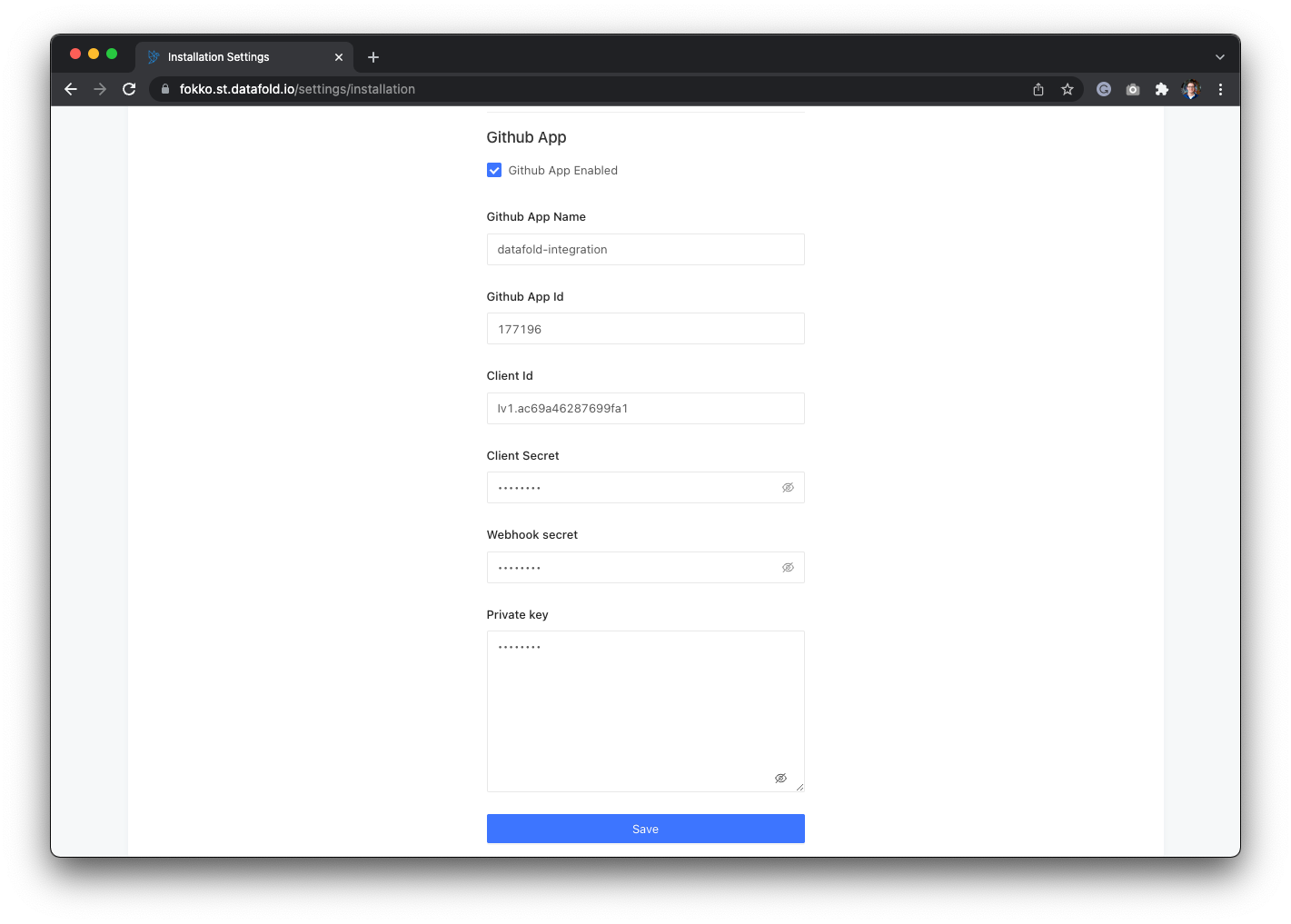Click the Github App Name field
The width and height of the screenshot is (1291, 924).
[645, 249]
